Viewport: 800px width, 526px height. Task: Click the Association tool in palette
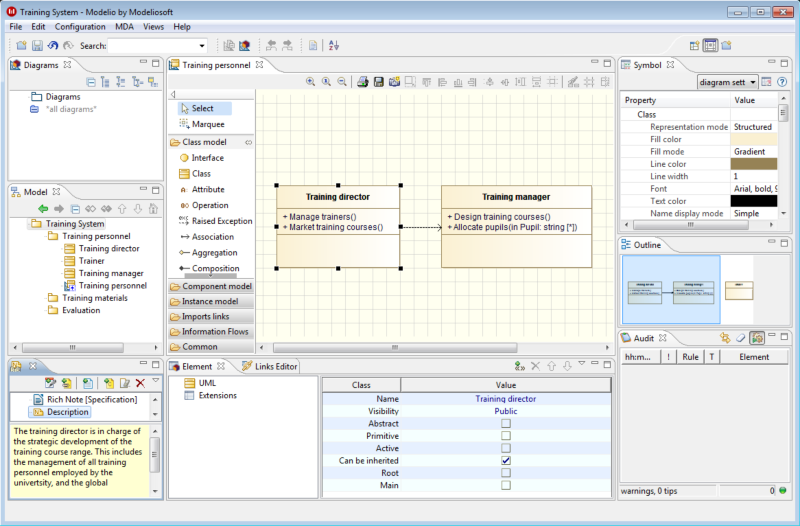(x=212, y=237)
